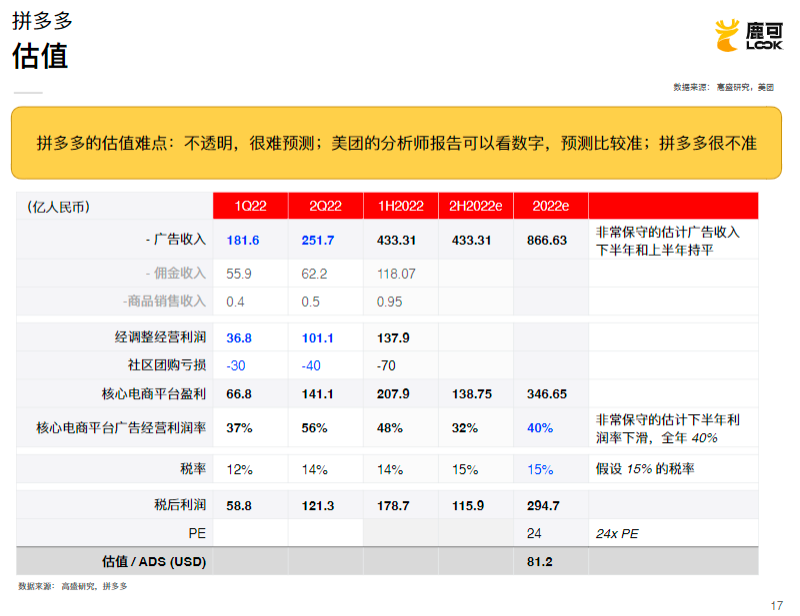Click the '经调整经营利润' row label
Screen dimensions: 800x616
pyautogui.click(x=160, y=337)
